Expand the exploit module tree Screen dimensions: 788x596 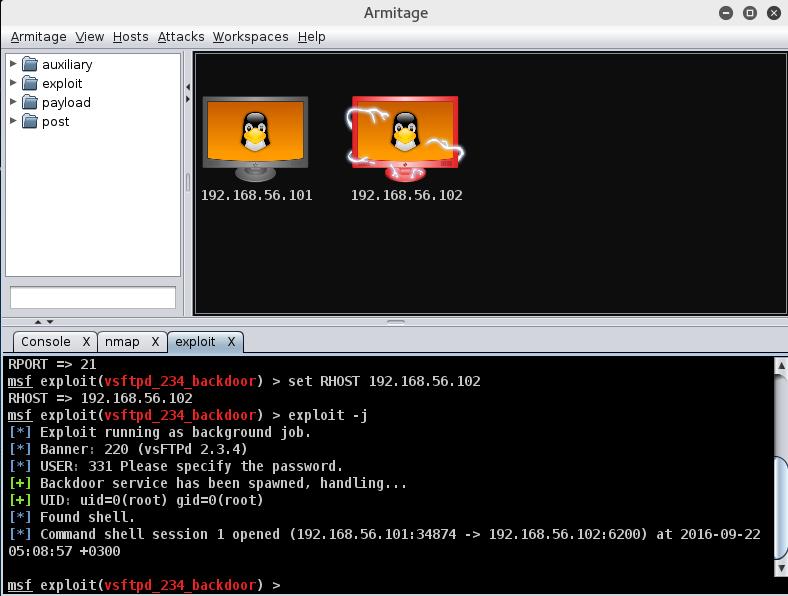13,83
